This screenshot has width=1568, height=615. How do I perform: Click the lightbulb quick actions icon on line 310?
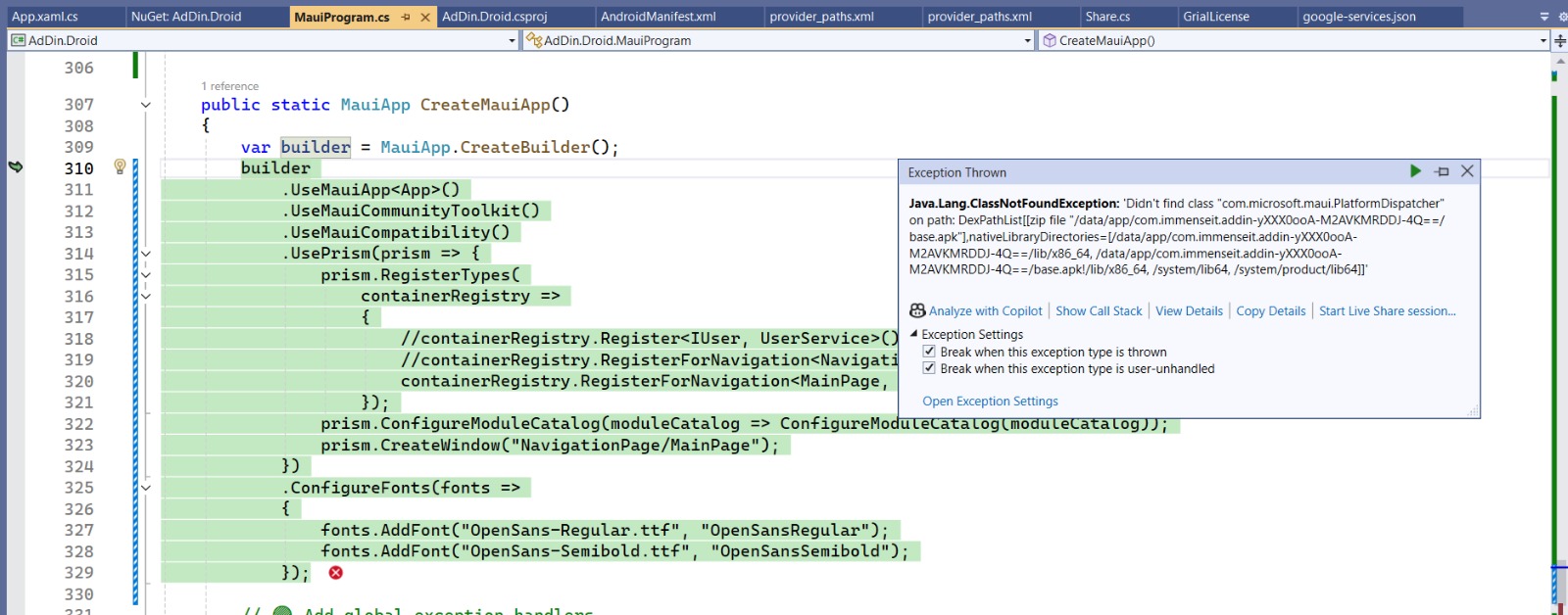pyautogui.click(x=121, y=166)
